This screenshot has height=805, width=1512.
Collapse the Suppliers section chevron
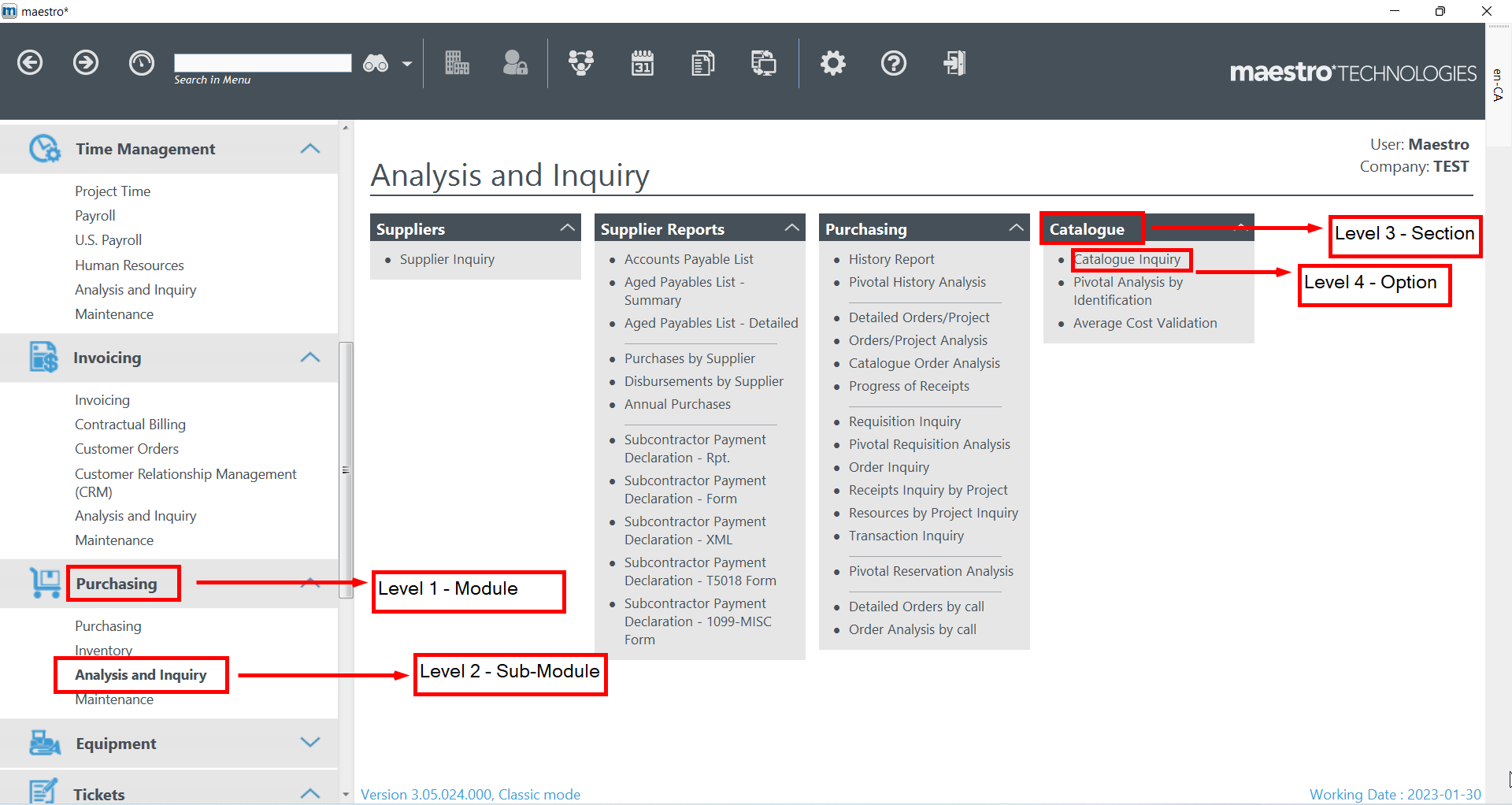[567, 228]
